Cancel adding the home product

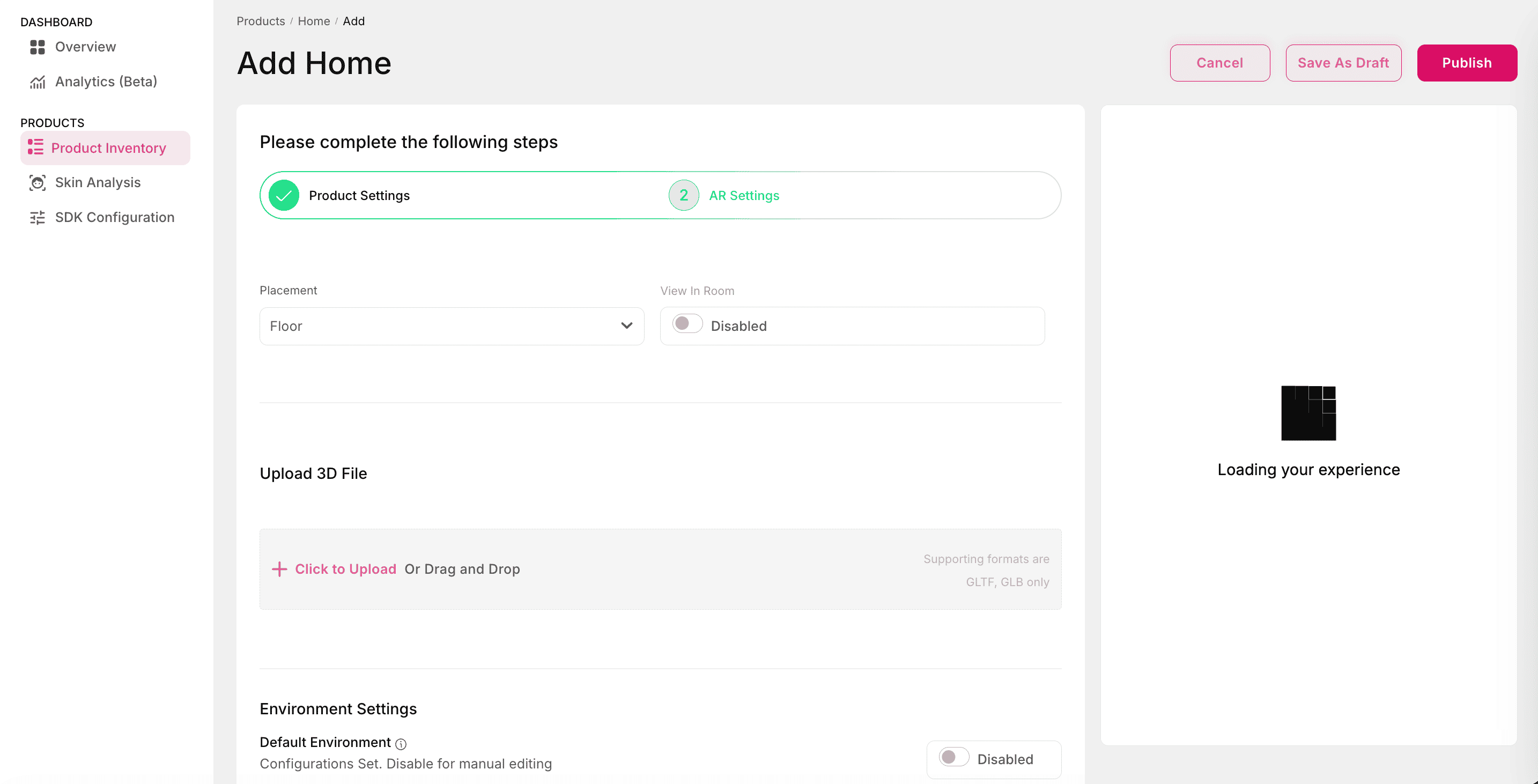click(1219, 63)
